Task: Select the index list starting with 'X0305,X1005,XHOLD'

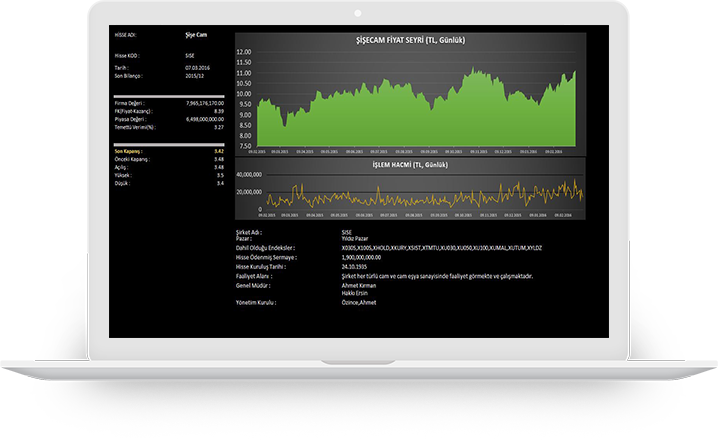Action: pyautogui.click(x=441, y=248)
